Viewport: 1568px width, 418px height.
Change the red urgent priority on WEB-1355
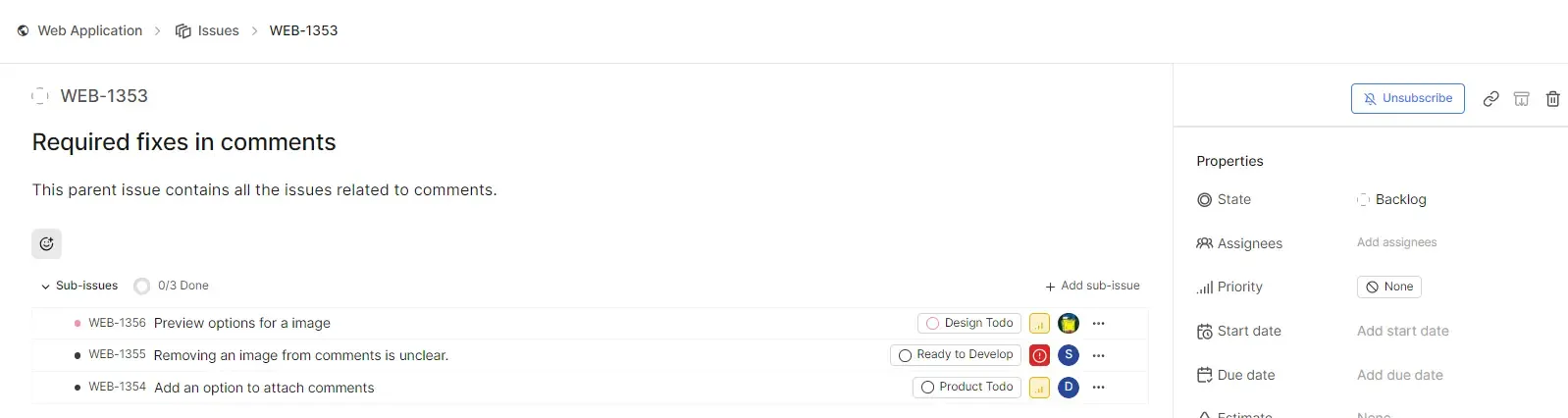point(1039,355)
